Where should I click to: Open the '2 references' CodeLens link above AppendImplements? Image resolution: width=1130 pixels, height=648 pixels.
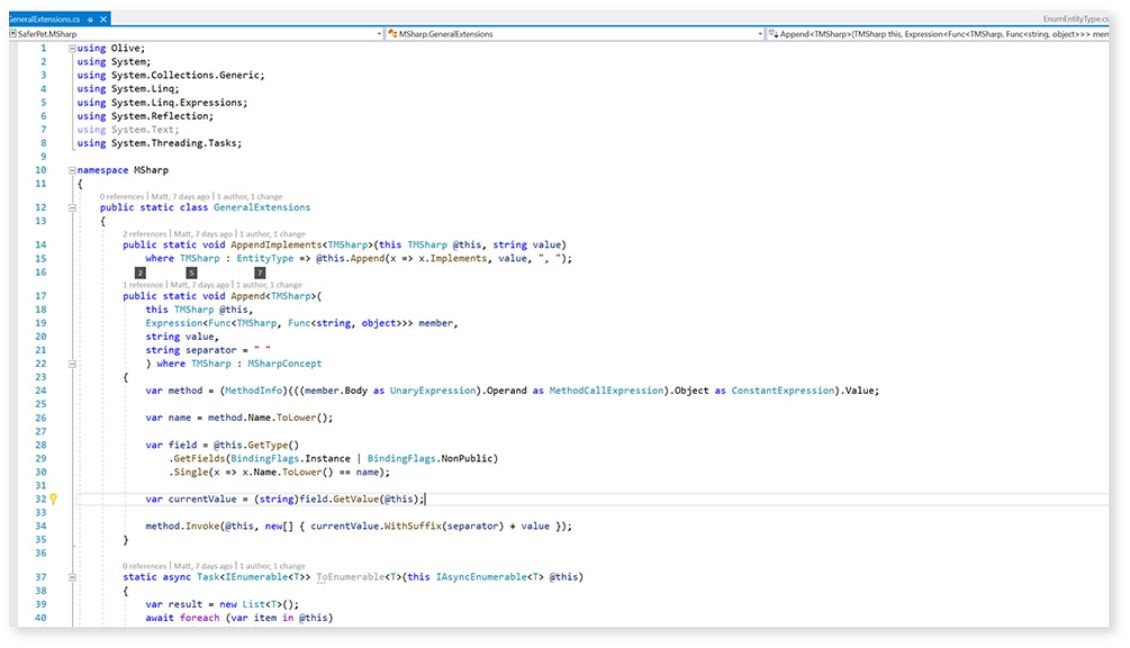click(145, 234)
